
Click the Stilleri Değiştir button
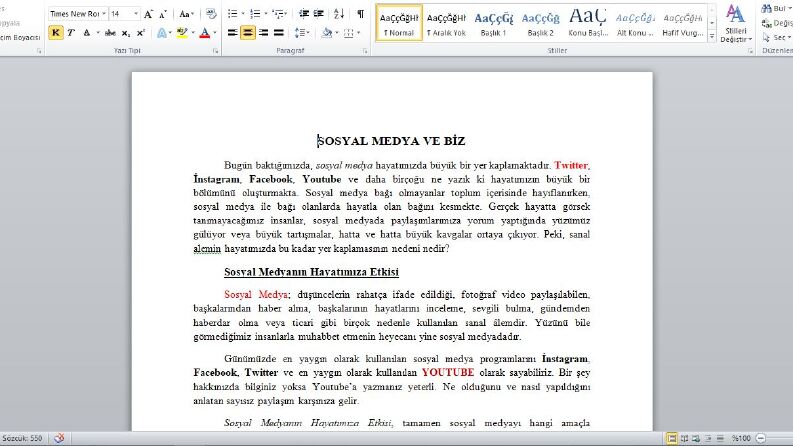tap(736, 24)
